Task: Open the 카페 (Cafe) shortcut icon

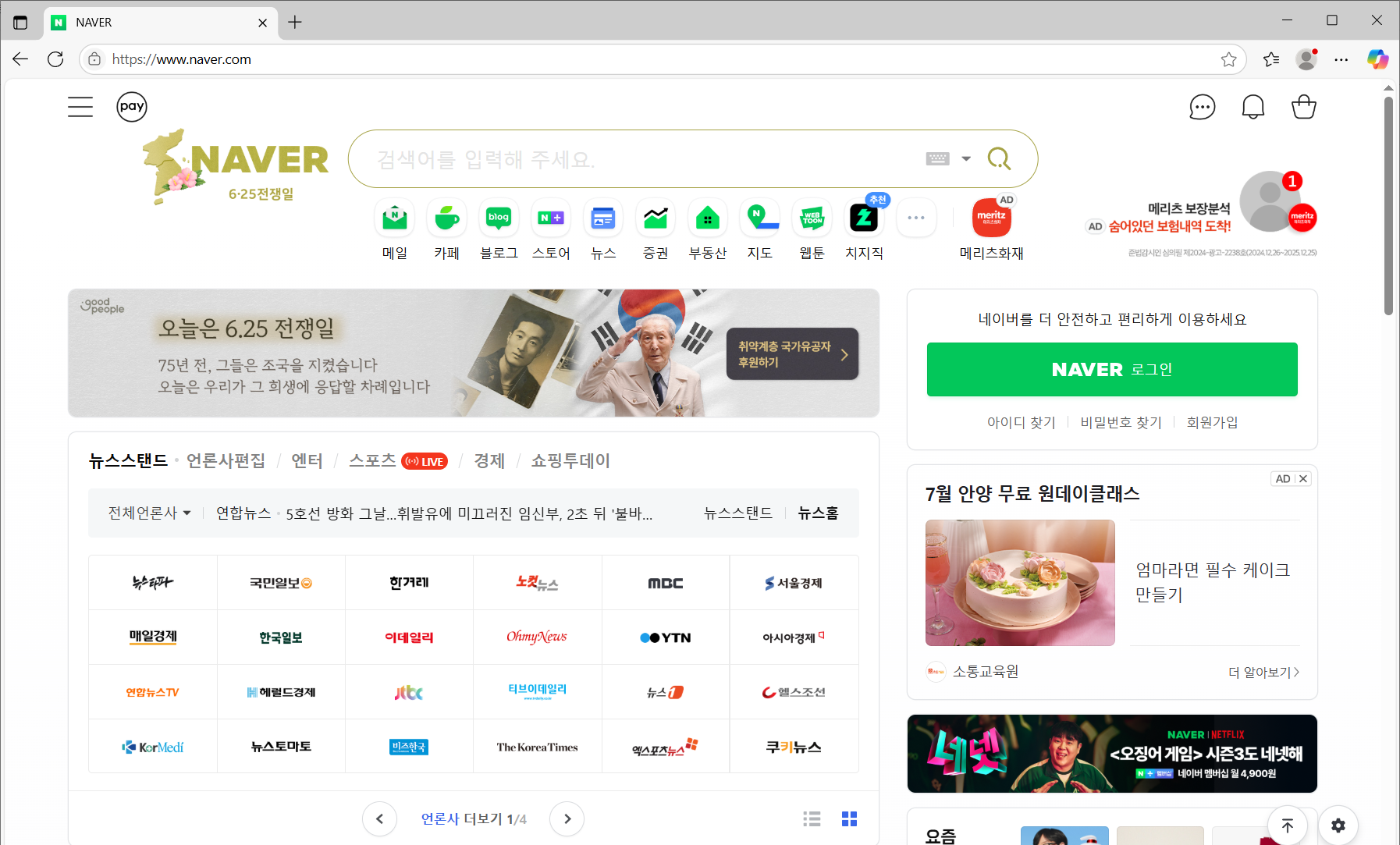Action: [x=447, y=218]
